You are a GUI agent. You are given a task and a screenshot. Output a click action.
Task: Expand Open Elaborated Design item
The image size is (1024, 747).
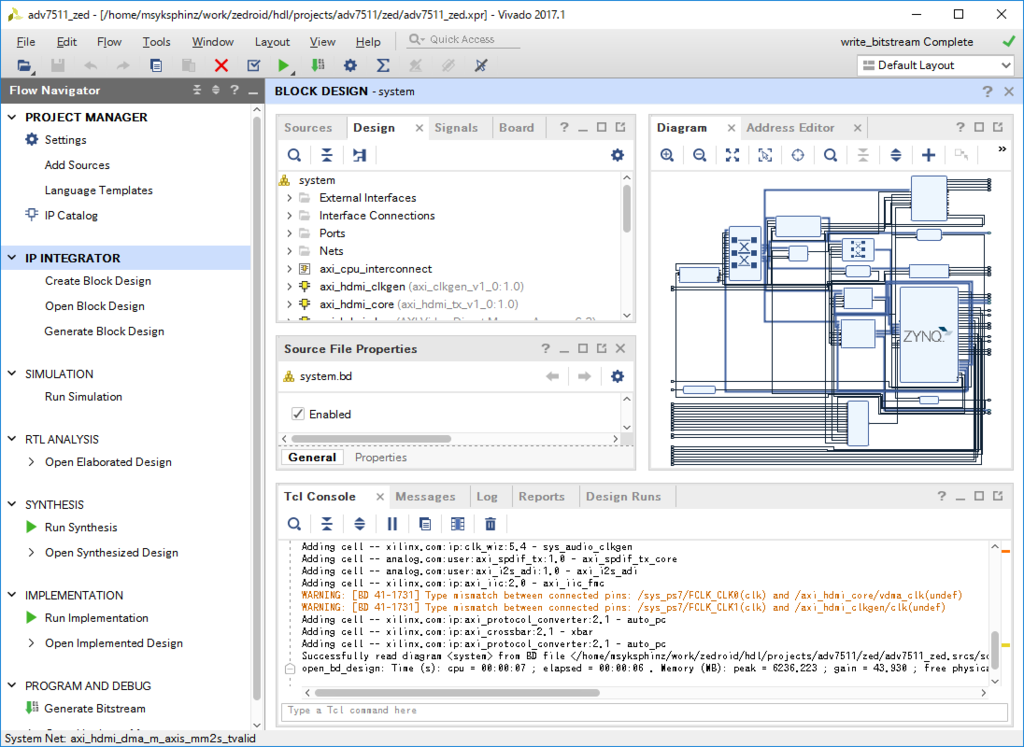click(x=31, y=462)
